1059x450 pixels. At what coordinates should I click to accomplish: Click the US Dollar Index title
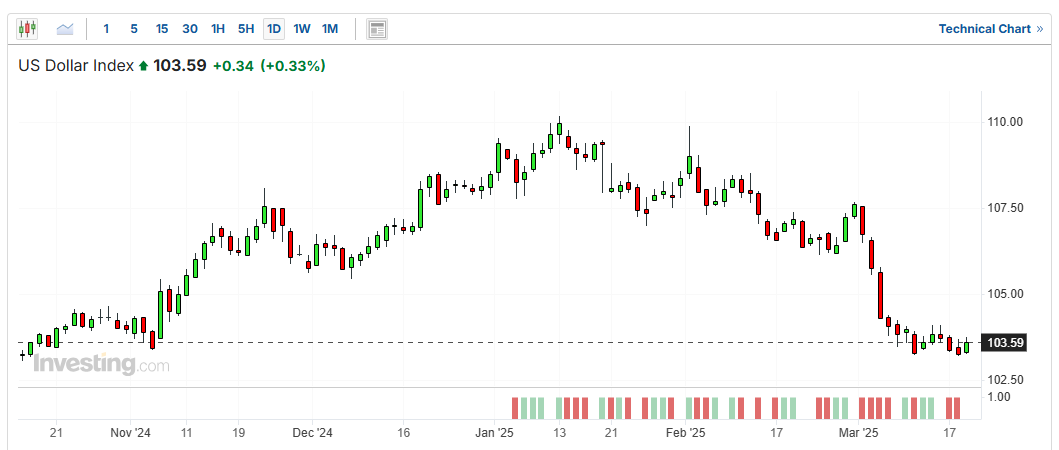(76, 66)
